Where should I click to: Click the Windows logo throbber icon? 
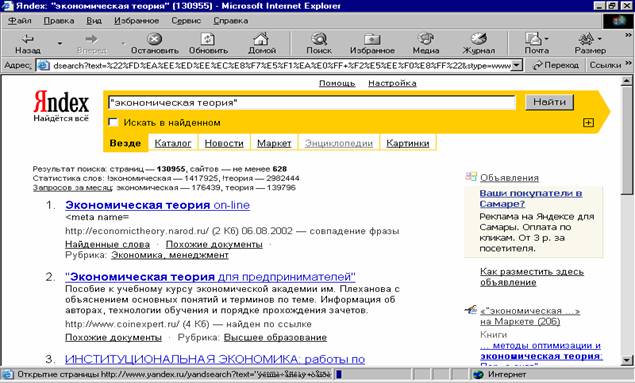(x=617, y=21)
